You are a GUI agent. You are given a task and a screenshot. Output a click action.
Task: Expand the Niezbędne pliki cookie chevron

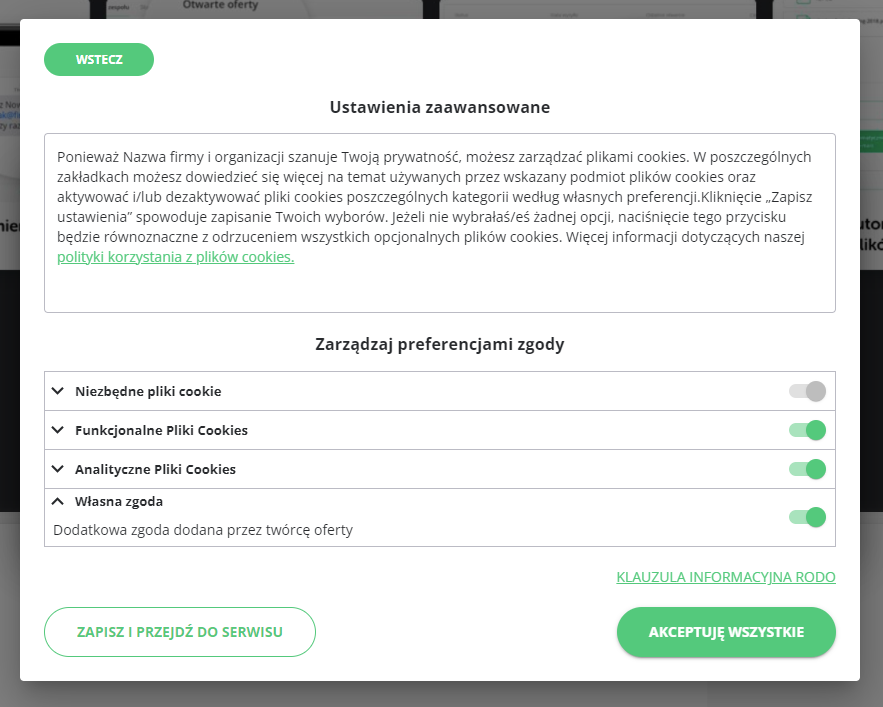58,391
